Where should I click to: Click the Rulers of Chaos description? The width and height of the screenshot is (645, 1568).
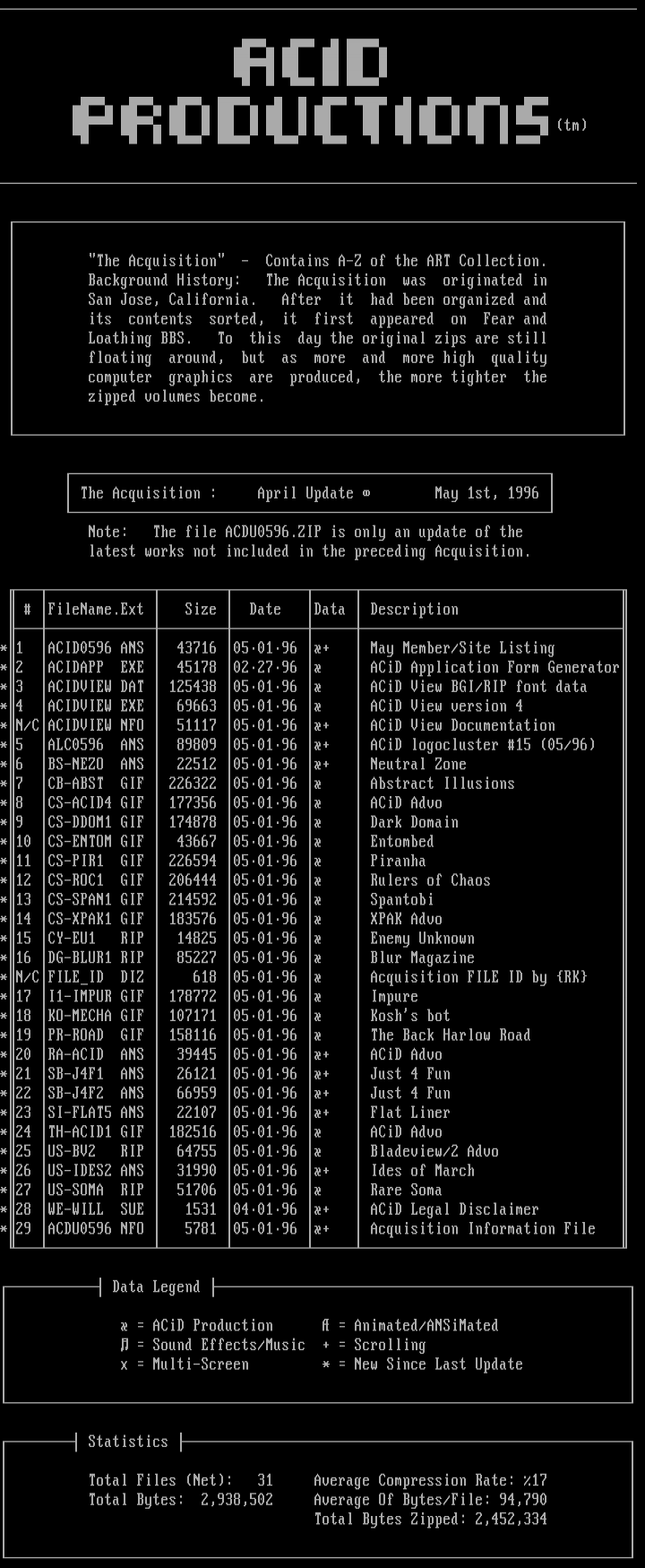tap(430, 880)
